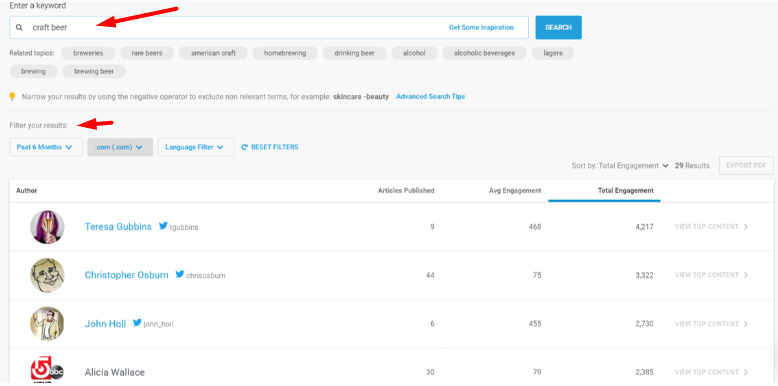This screenshot has height=386, width=778.
Task: Click Get Some Inspiration link
Action: [481, 28]
